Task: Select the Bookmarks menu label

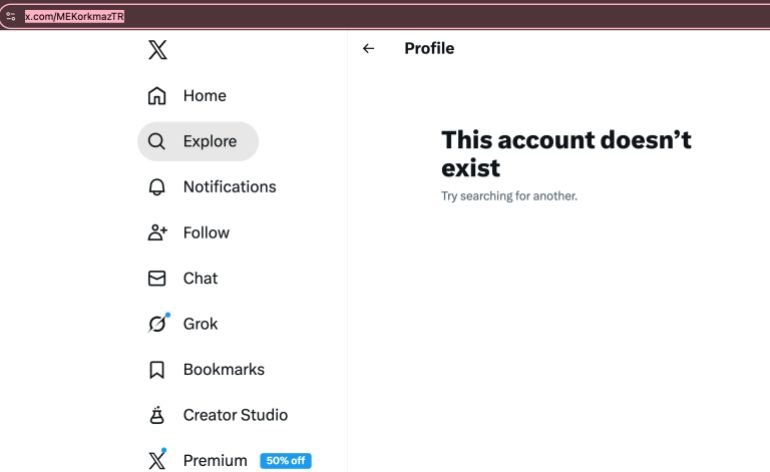Action: [223, 370]
